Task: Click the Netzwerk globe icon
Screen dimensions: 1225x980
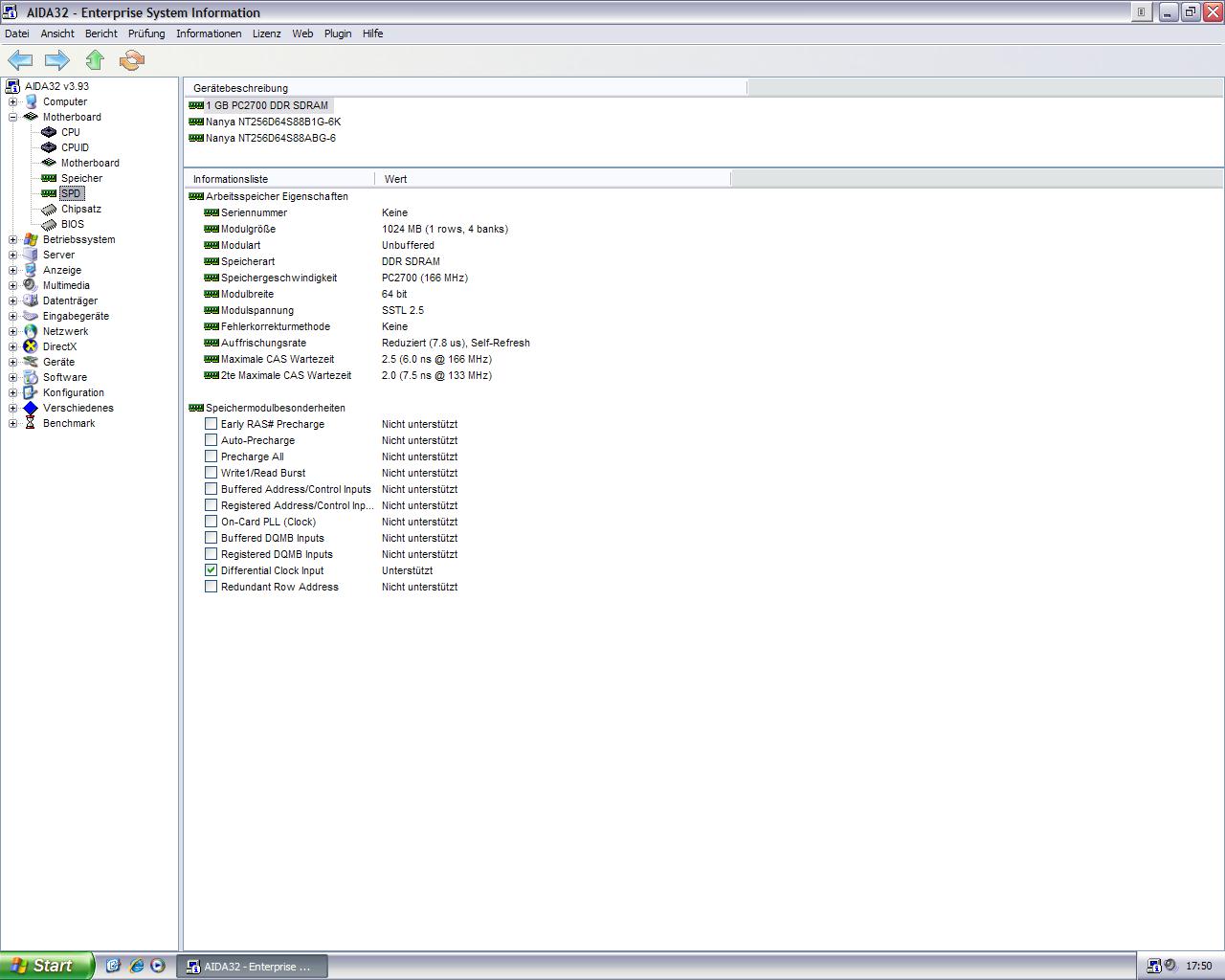Action: (x=31, y=331)
